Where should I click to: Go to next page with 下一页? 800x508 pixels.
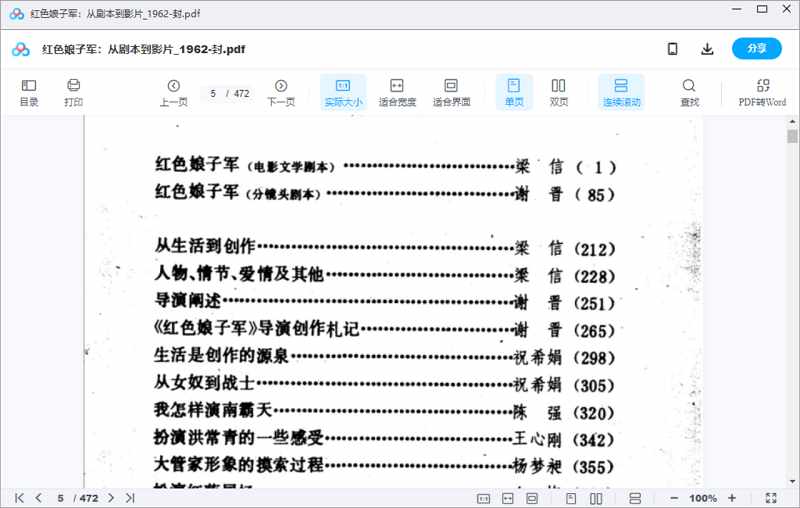[x=281, y=92]
